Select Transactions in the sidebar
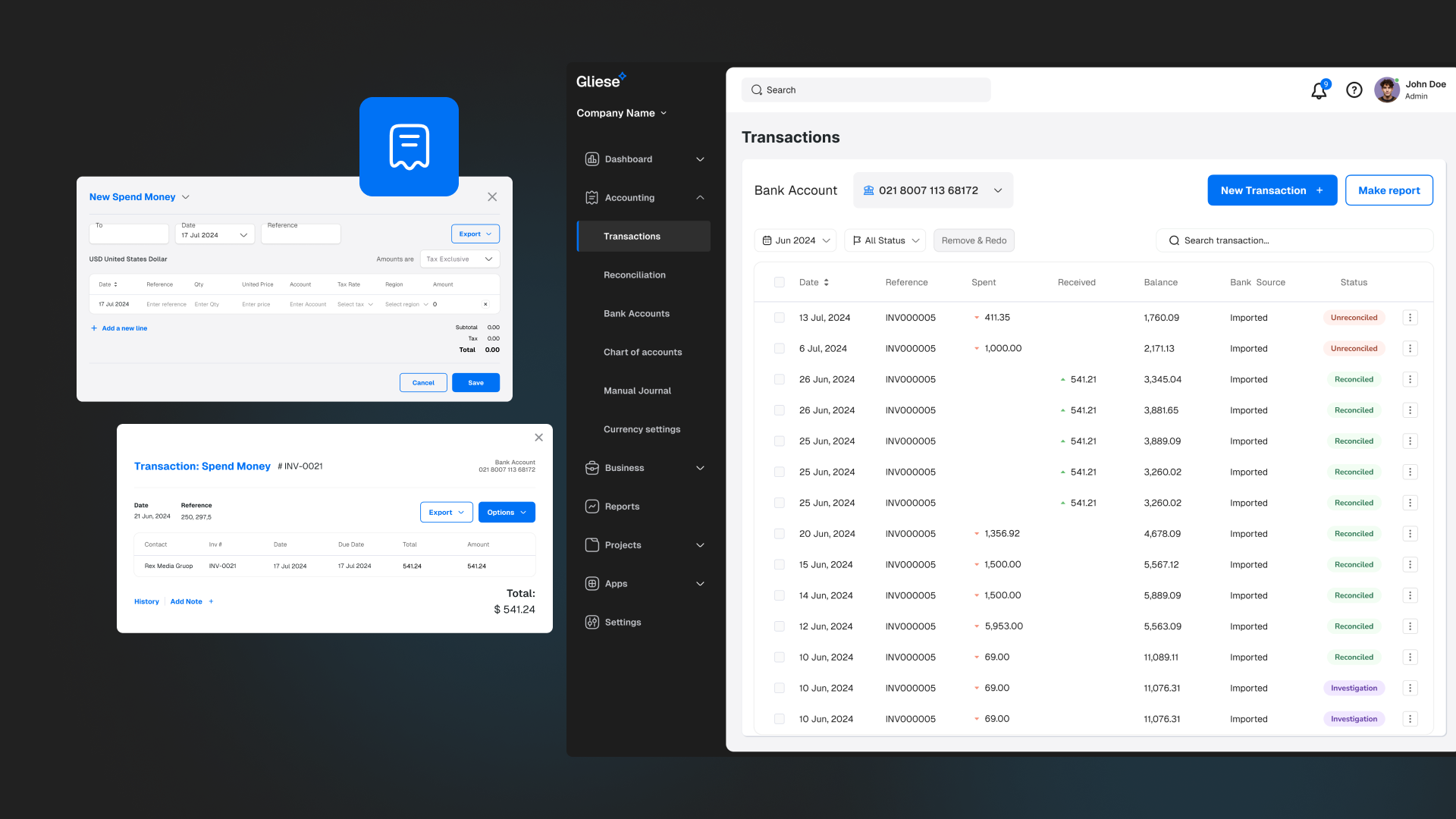This screenshot has height=819, width=1456. [644, 237]
